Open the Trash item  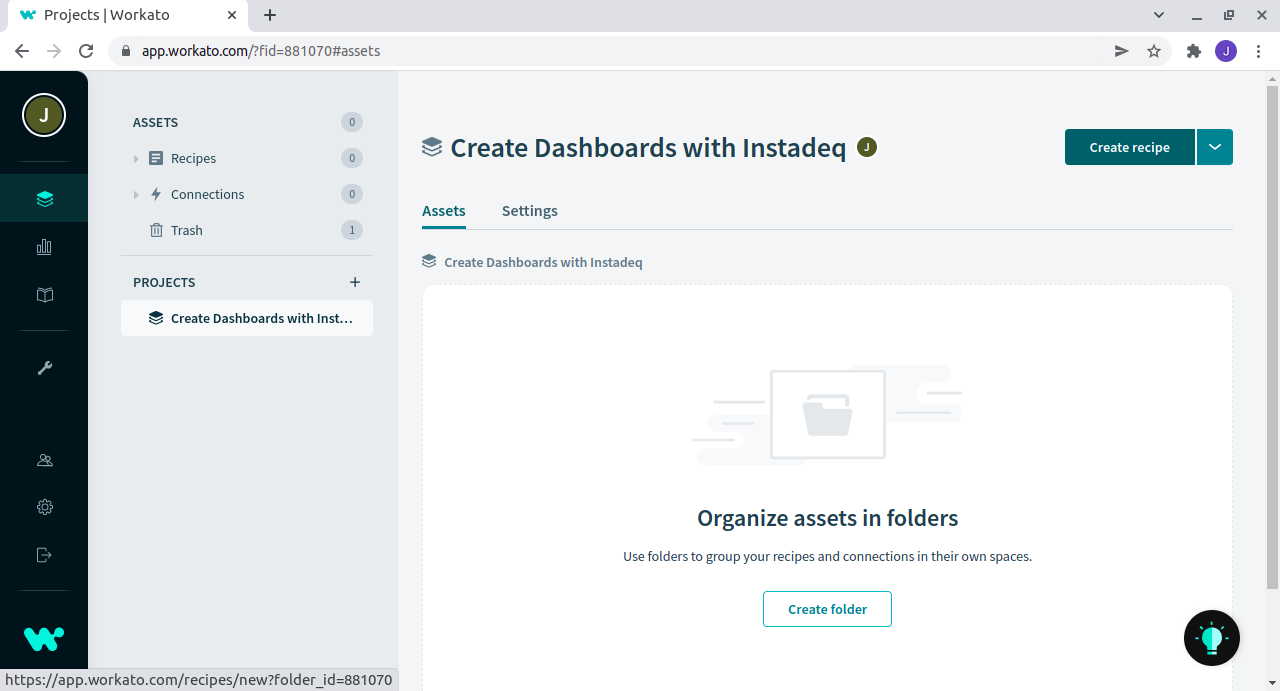pos(186,230)
